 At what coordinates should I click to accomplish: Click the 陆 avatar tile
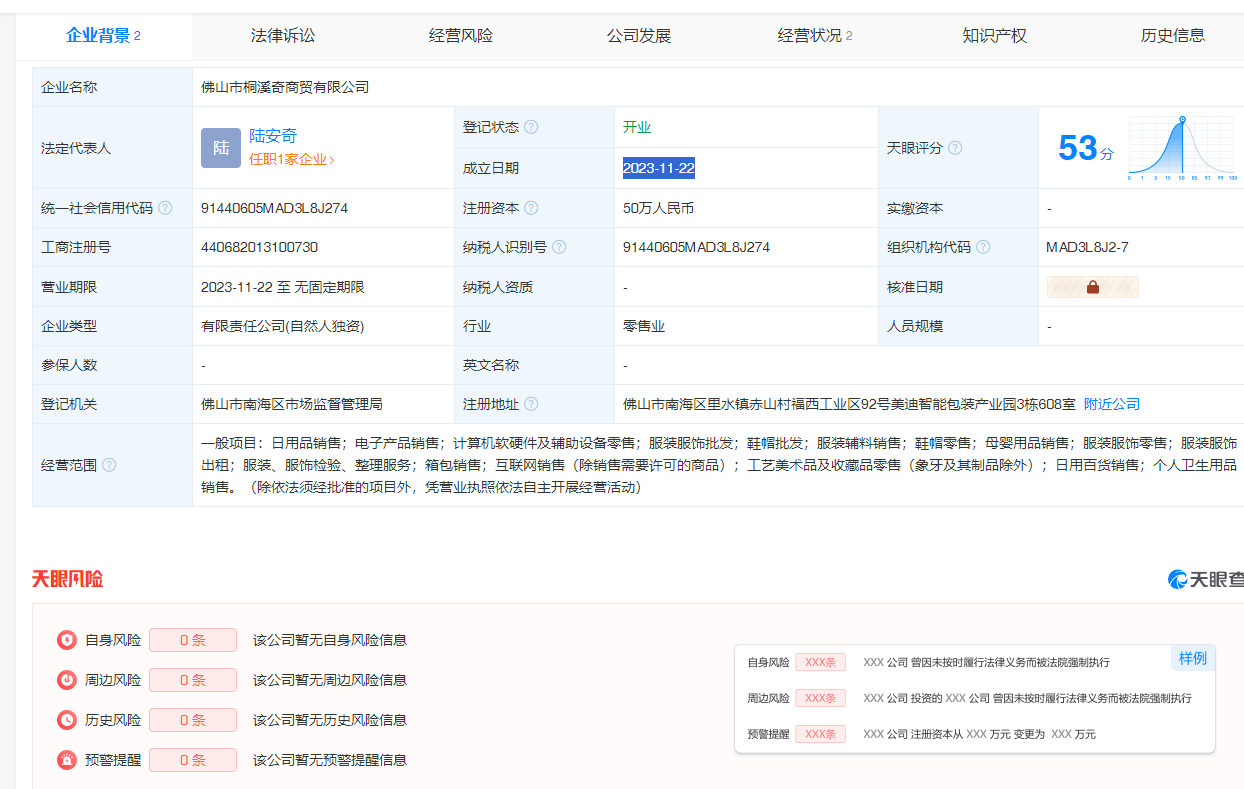tap(220, 148)
